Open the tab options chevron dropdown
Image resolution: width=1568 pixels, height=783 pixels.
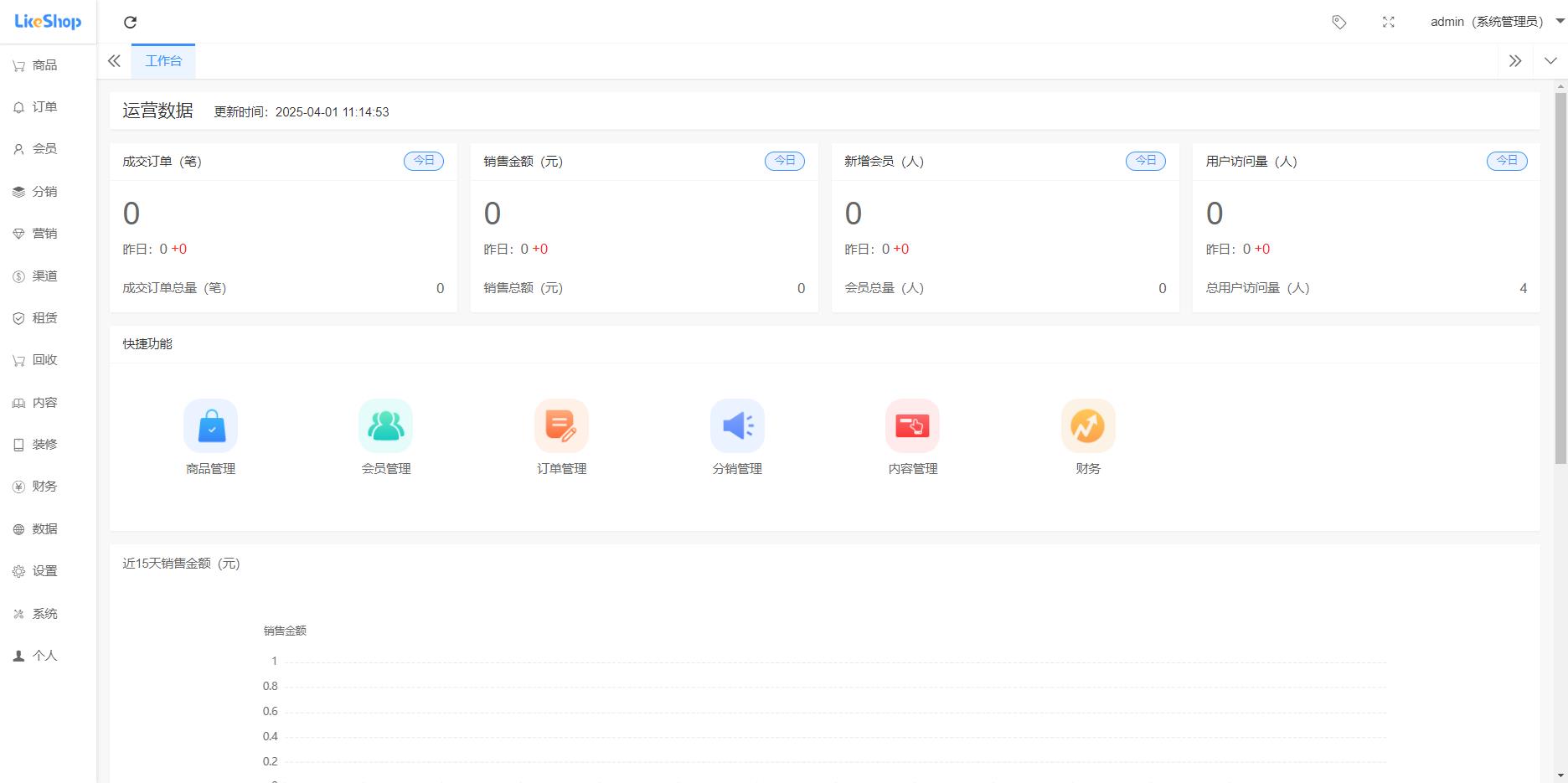pos(1550,61)
